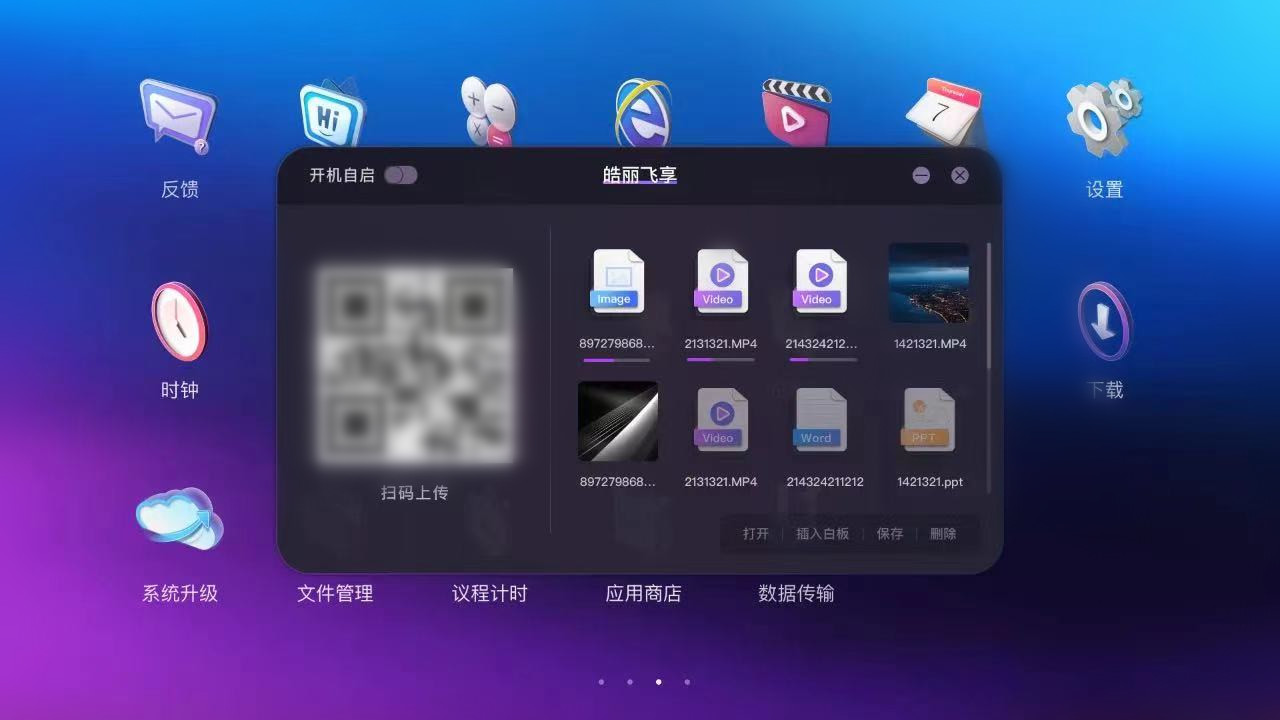Click the highlighted third page indicator dot
This screenshot has width=1280, height=720.
pos(658,682)
